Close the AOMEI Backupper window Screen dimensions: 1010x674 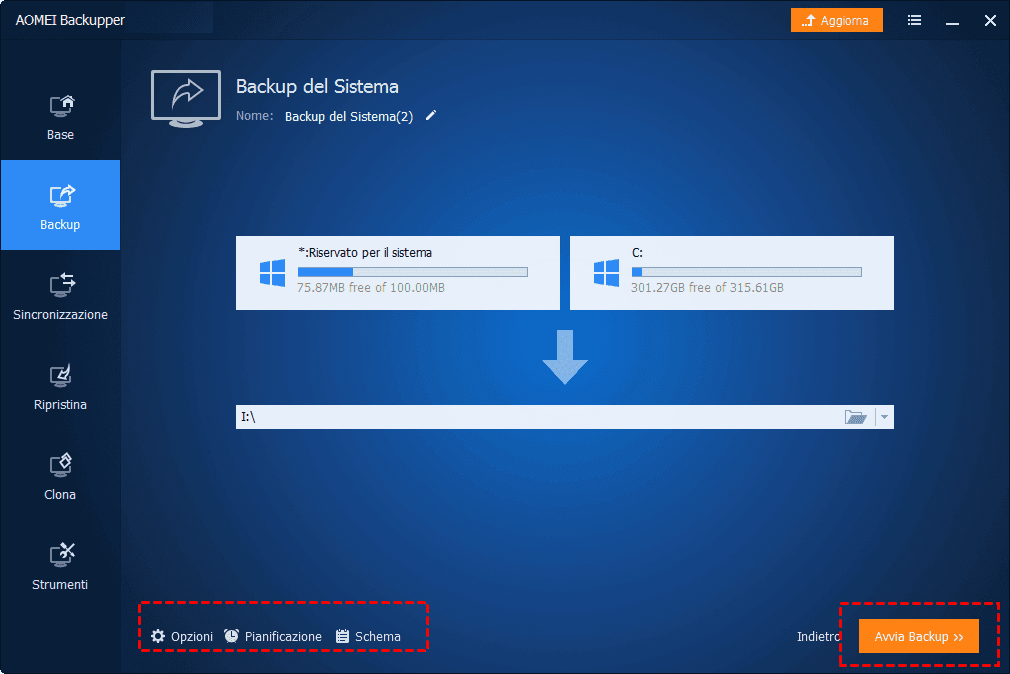(990, 21)
